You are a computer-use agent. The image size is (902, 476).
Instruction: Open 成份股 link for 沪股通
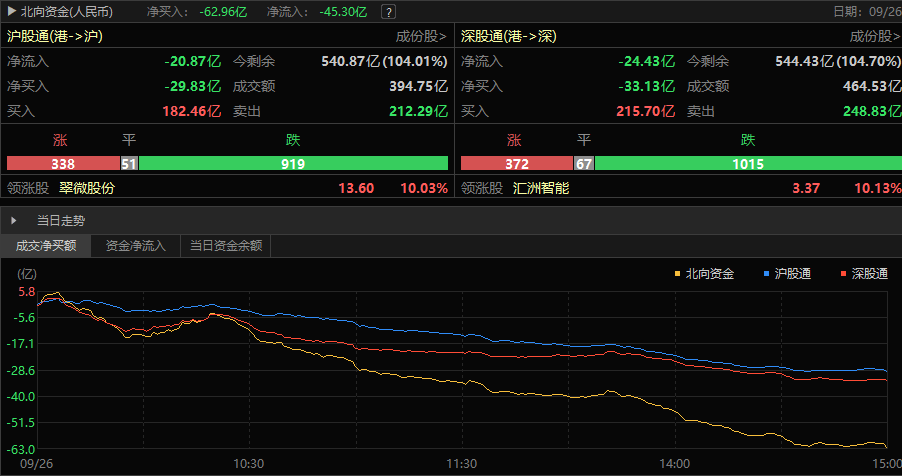tap(422, 36)
